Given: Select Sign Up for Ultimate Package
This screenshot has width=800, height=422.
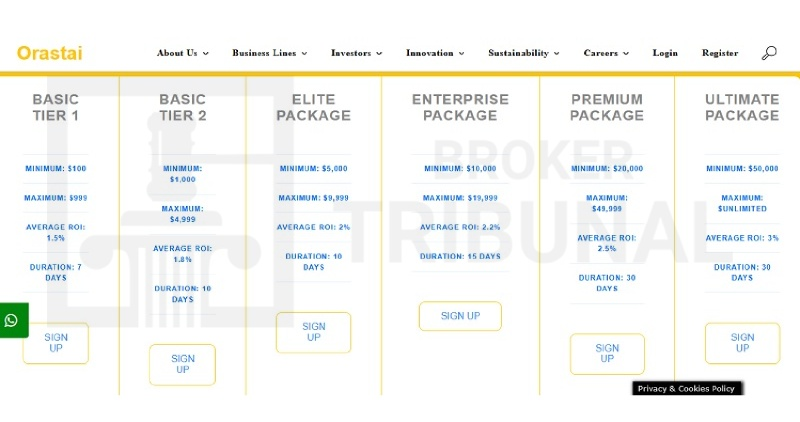Looking at the screenshot, I should coord(742,343).
